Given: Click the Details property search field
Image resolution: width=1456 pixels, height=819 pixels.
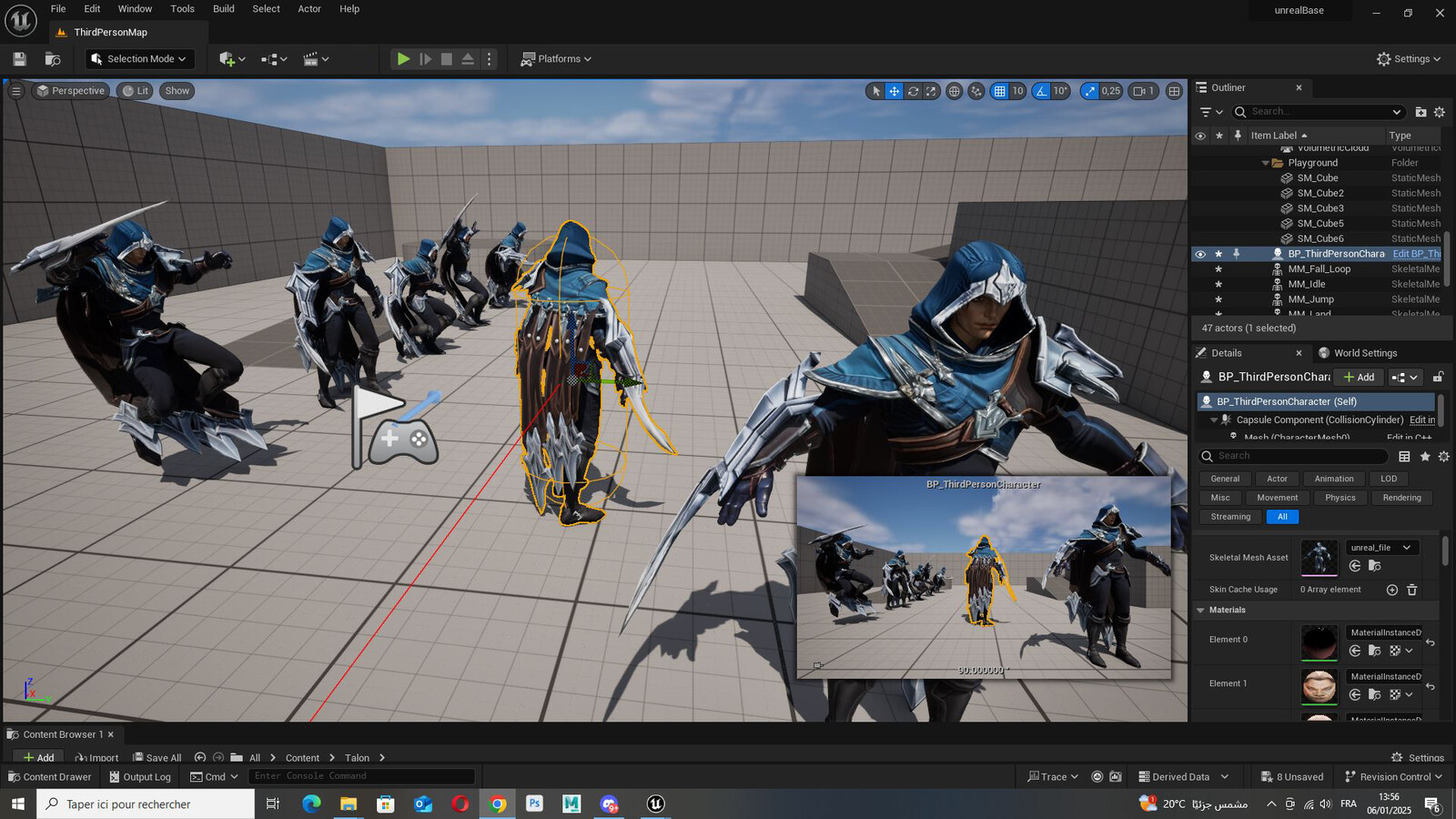Looking at the screenshot, I should click(x=1293, y=456).
